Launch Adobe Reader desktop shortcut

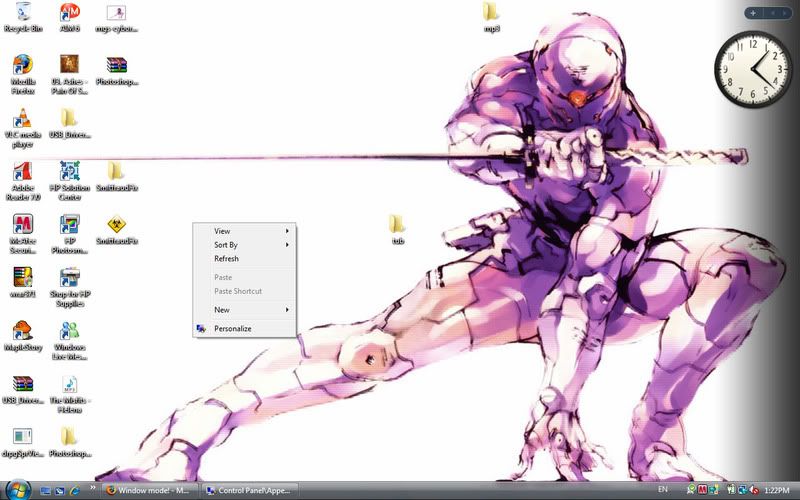23,172
